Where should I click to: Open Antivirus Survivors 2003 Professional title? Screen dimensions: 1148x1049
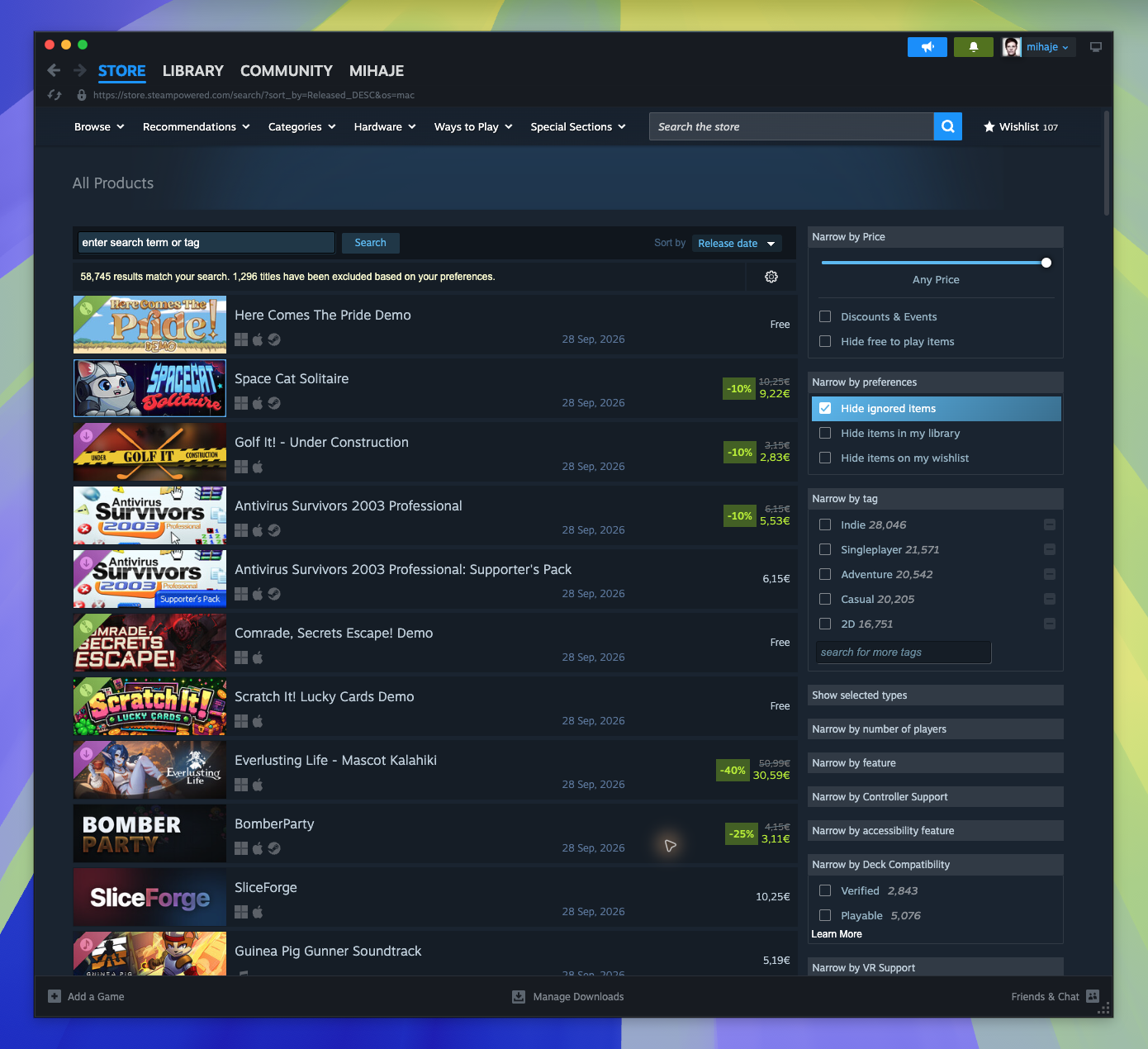(349, 506)
